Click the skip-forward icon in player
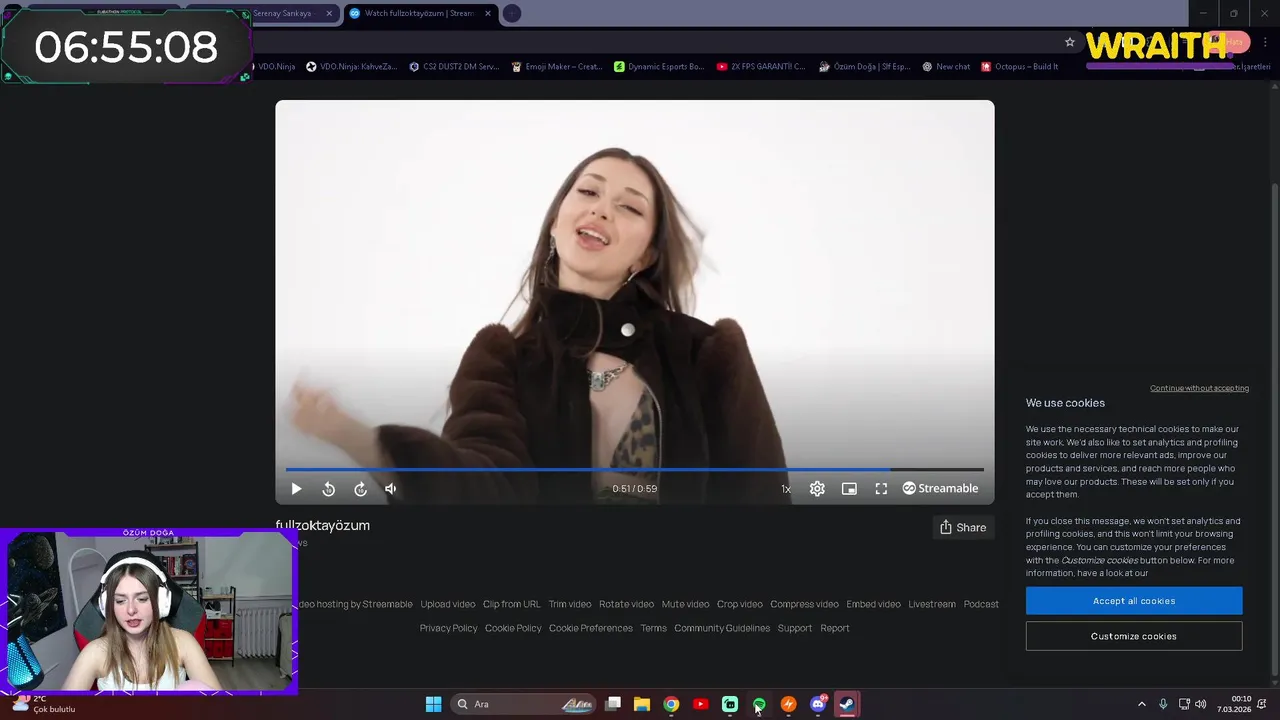This screenshot has width=1280, height=720. pos(360,489)
